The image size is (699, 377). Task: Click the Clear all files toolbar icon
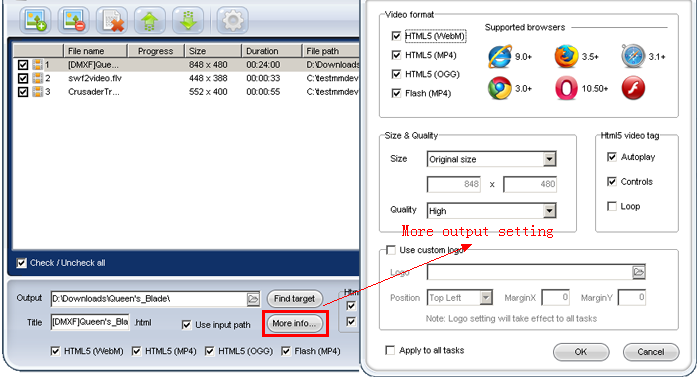(x=112, y=21)
